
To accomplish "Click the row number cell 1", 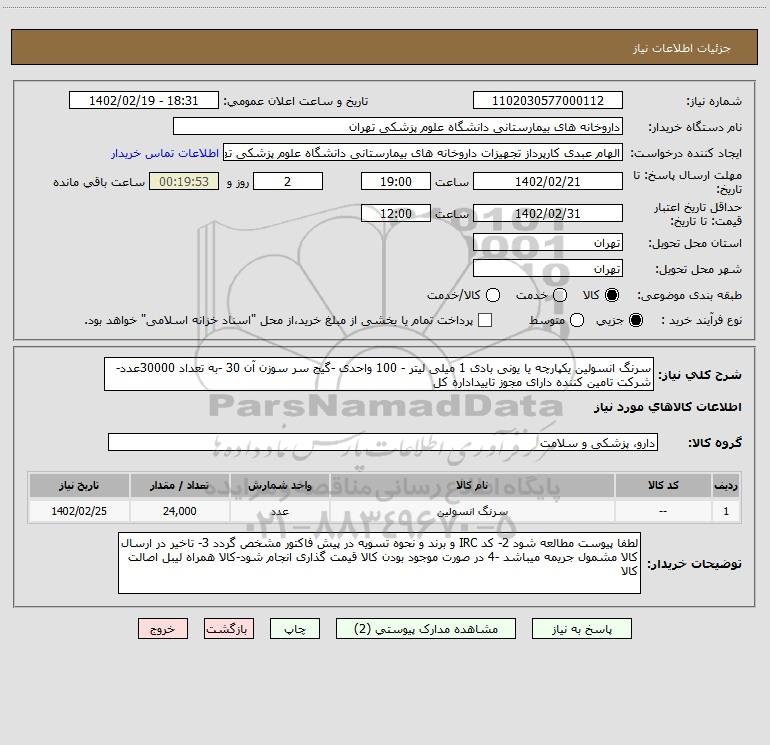I will point(726,511).
